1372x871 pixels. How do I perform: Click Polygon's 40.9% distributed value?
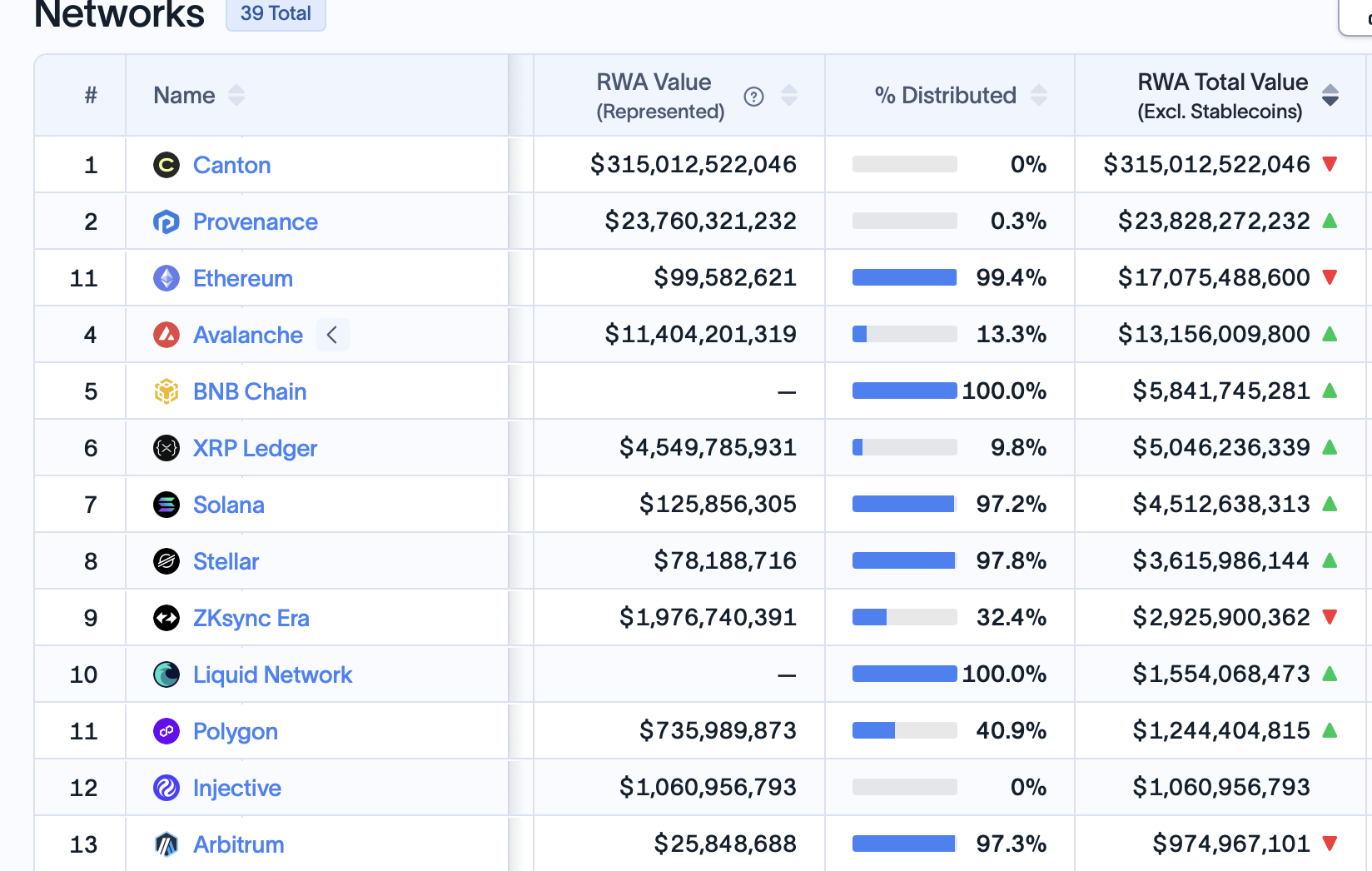[1012, 730]
